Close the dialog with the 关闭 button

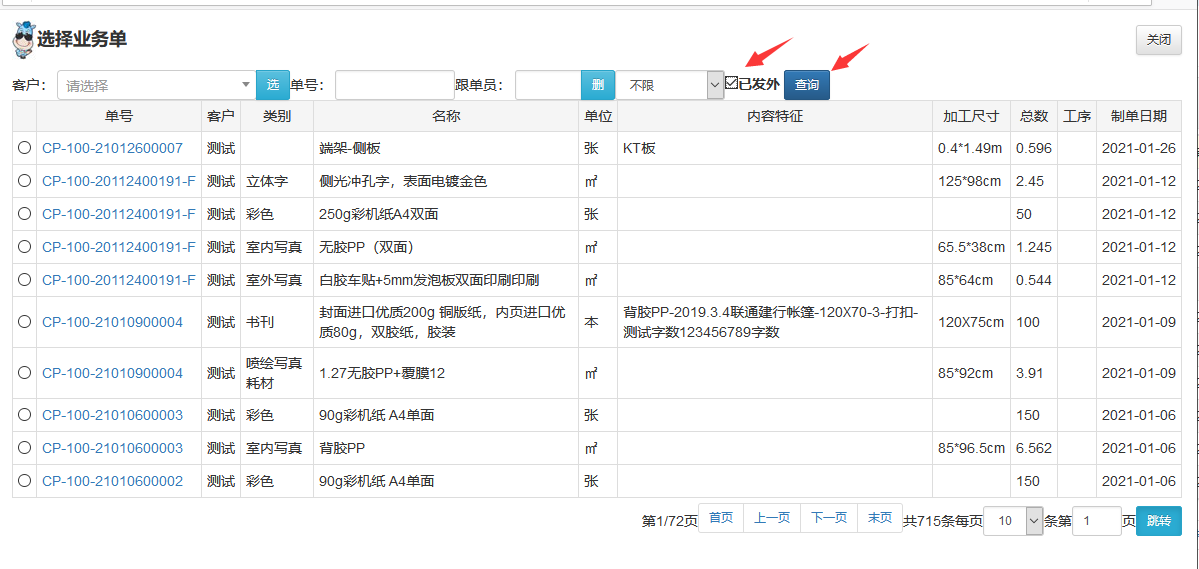tap(1158, 40)
